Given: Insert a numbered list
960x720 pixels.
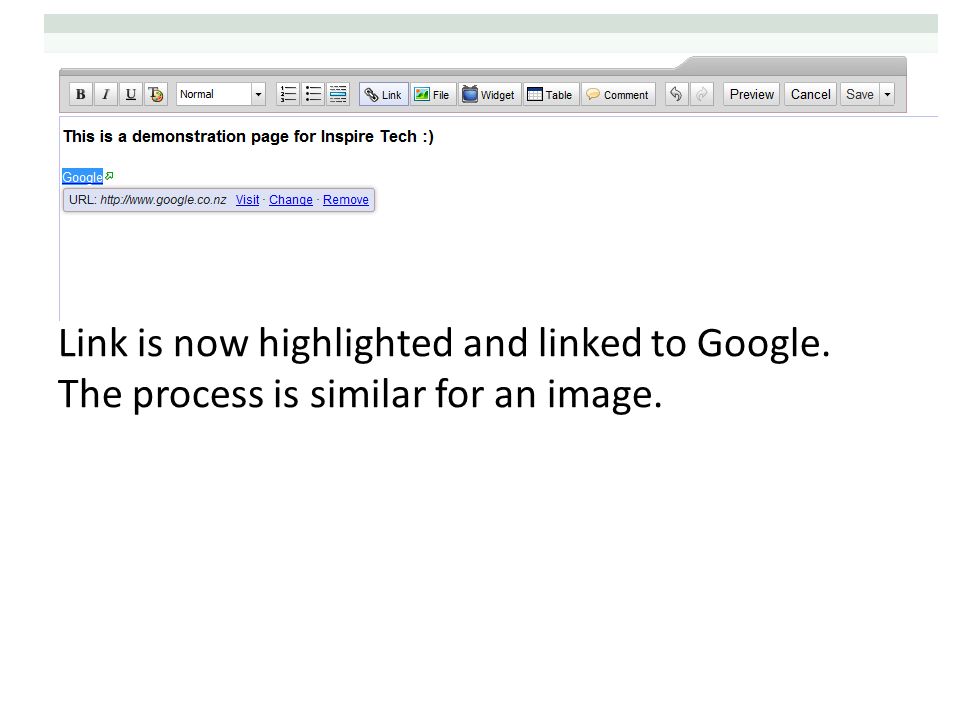Looking at the screenshot, I should [288, 94].
